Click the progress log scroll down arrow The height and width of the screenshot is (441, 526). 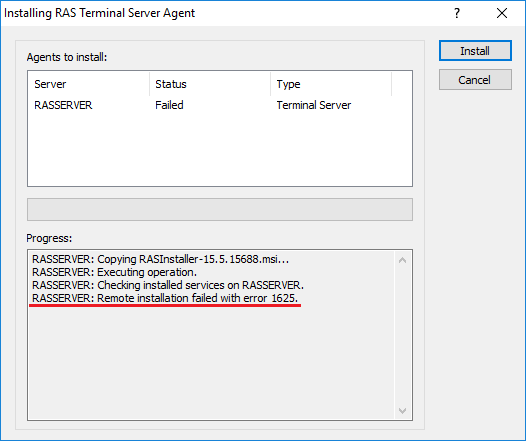point(403,410)
